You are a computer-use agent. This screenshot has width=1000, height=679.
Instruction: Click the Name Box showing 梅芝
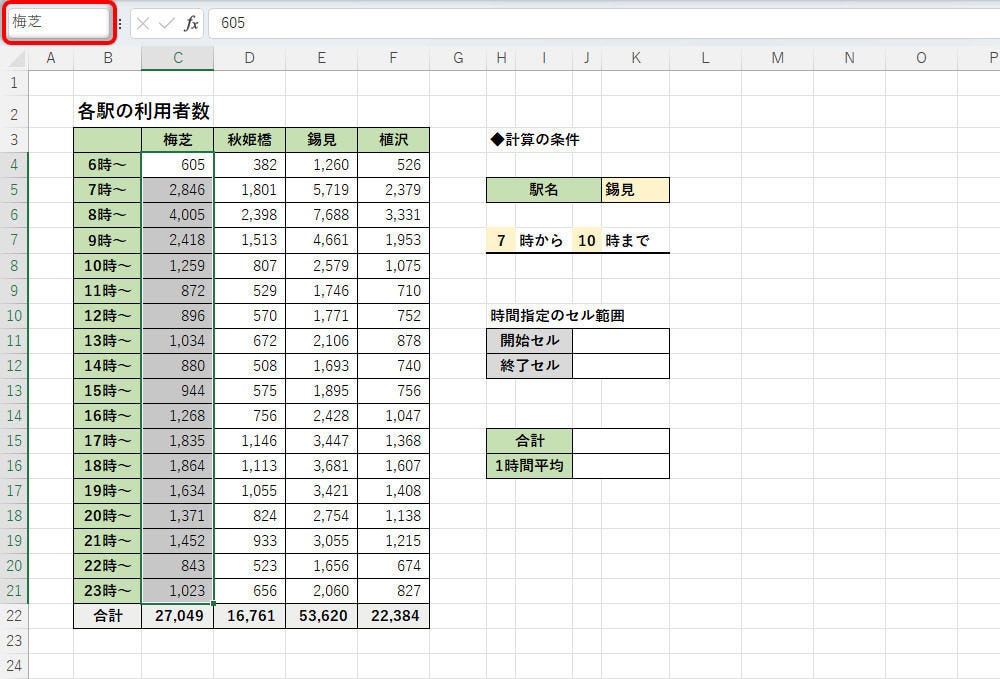[58, 22]
